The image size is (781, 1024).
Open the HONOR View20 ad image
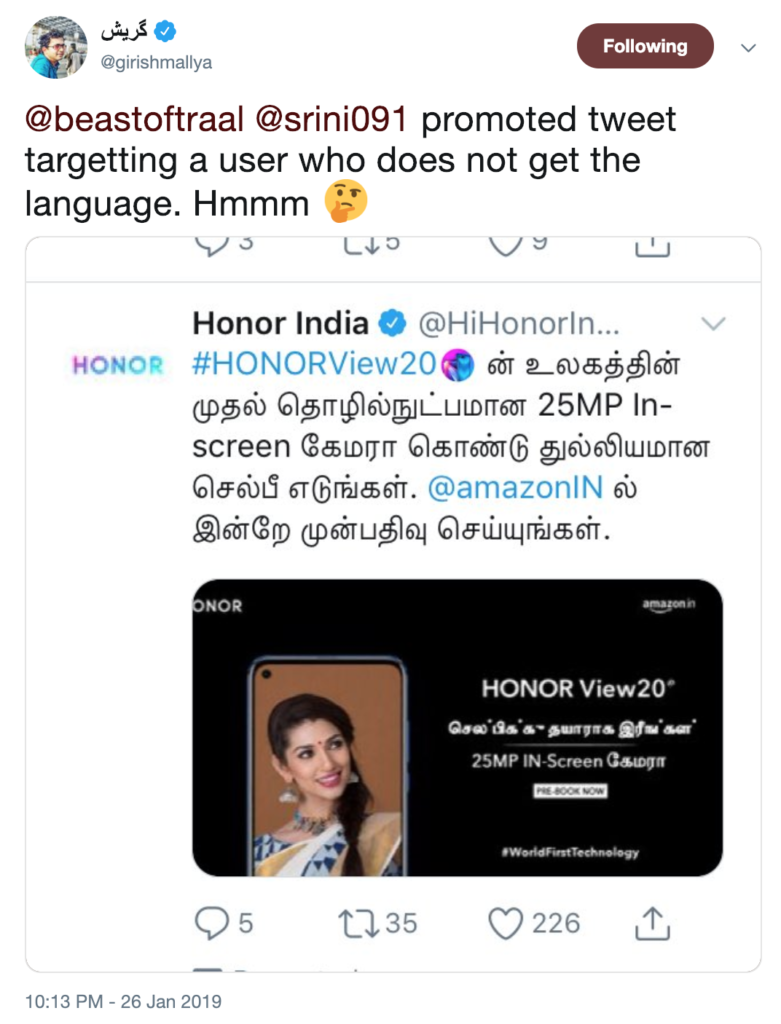point(457,727)
